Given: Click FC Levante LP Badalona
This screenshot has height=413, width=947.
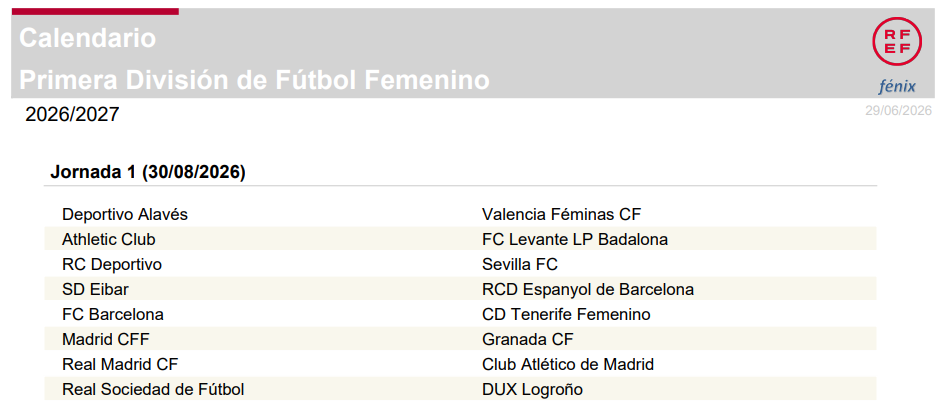Looking at the screenshot, I should pos(575,240).
